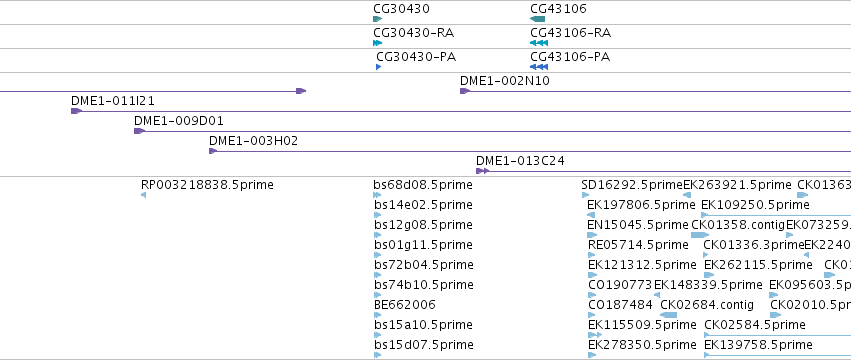This screenshot has width=851, height=360.
Task: Open the DME1-009D01 clone label
Action: [179, 121]
